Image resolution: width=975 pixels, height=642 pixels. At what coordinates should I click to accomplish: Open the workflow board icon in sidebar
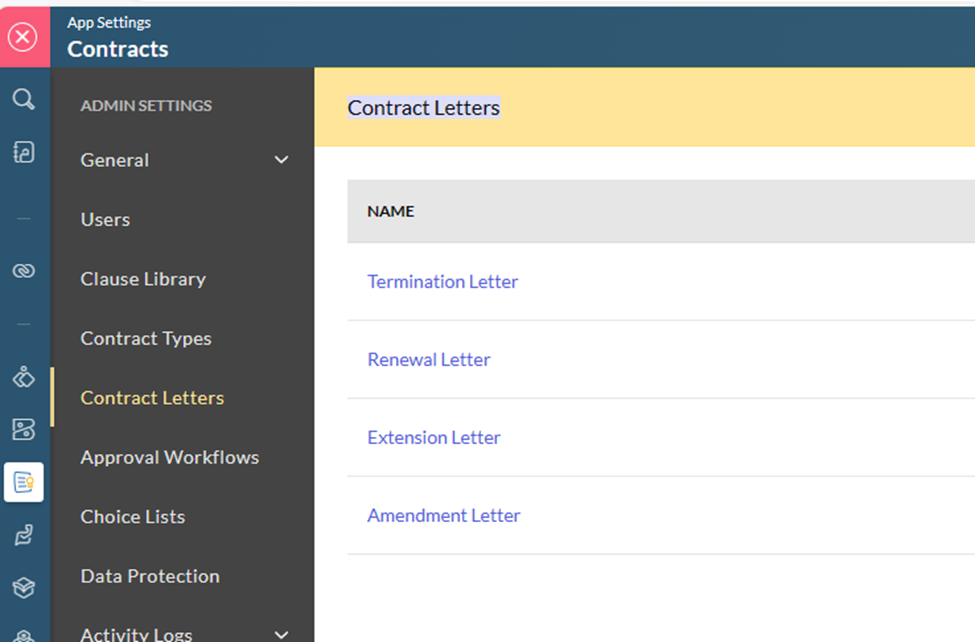pos(24,429)
